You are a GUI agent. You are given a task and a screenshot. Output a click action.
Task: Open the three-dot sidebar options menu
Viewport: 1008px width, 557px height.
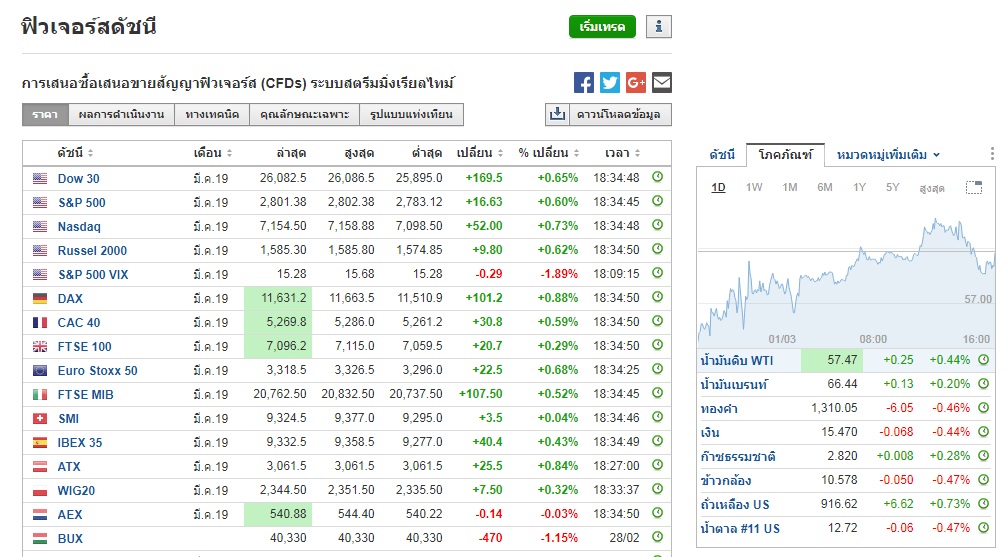(x=993, y=154)
